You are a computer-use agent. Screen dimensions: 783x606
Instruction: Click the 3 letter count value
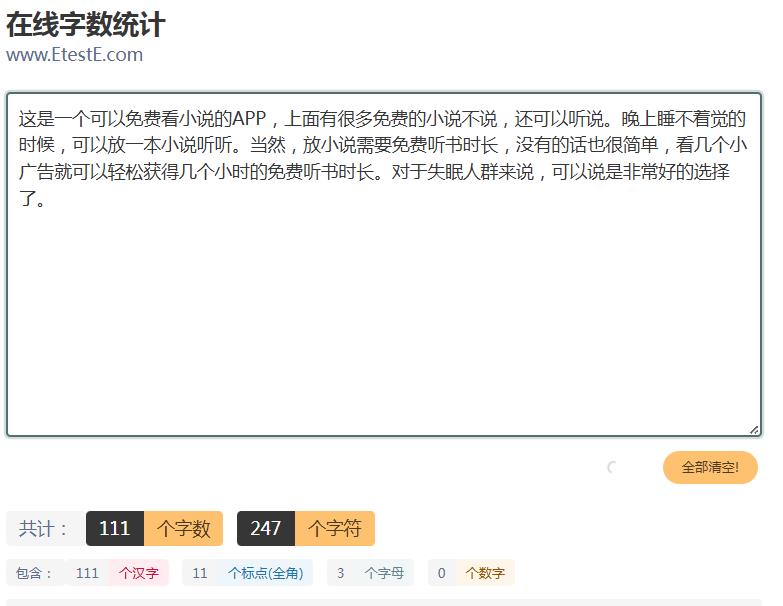coord(341,573)
